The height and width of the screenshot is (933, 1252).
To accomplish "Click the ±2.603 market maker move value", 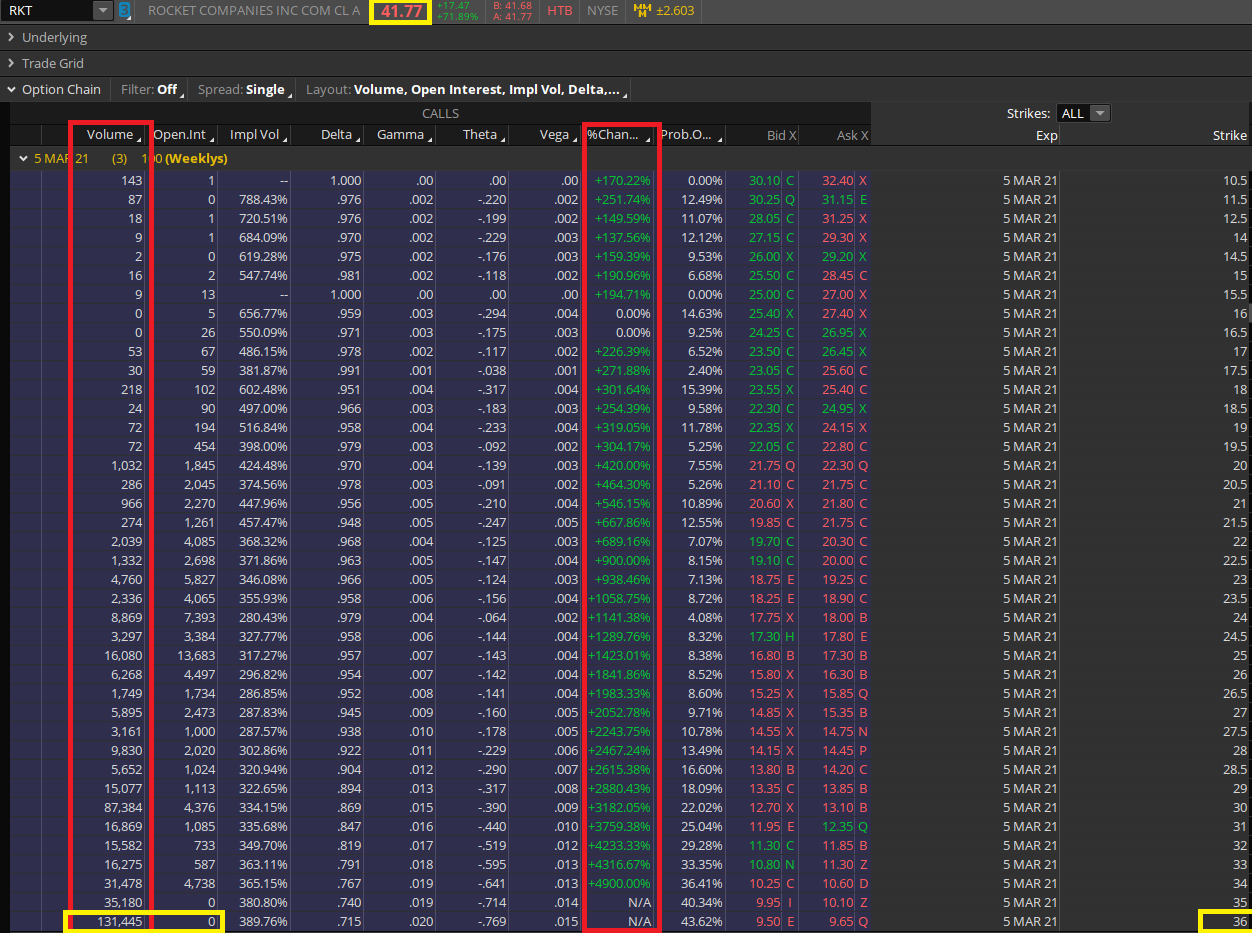I will tap(675, 11).
